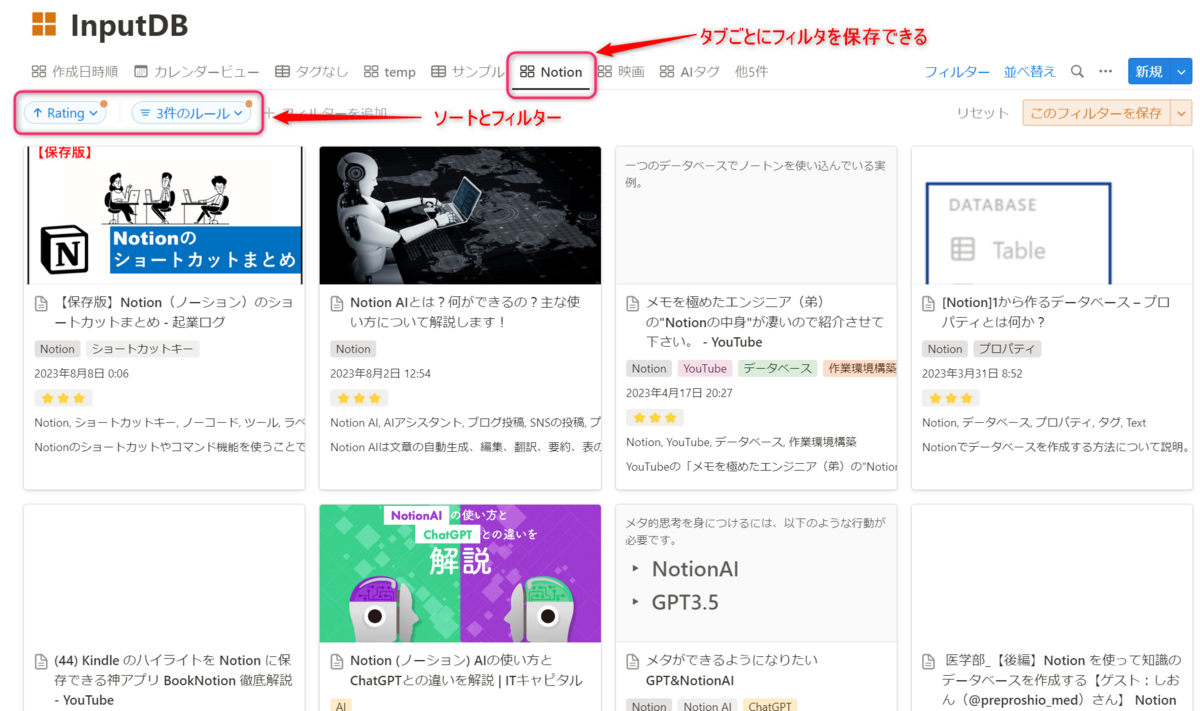Image resolution: width=1200 pixels, height=711 pixels.
Task: Click the date 2023年4月17日 20:27
Action: click(x=680, y=393)
